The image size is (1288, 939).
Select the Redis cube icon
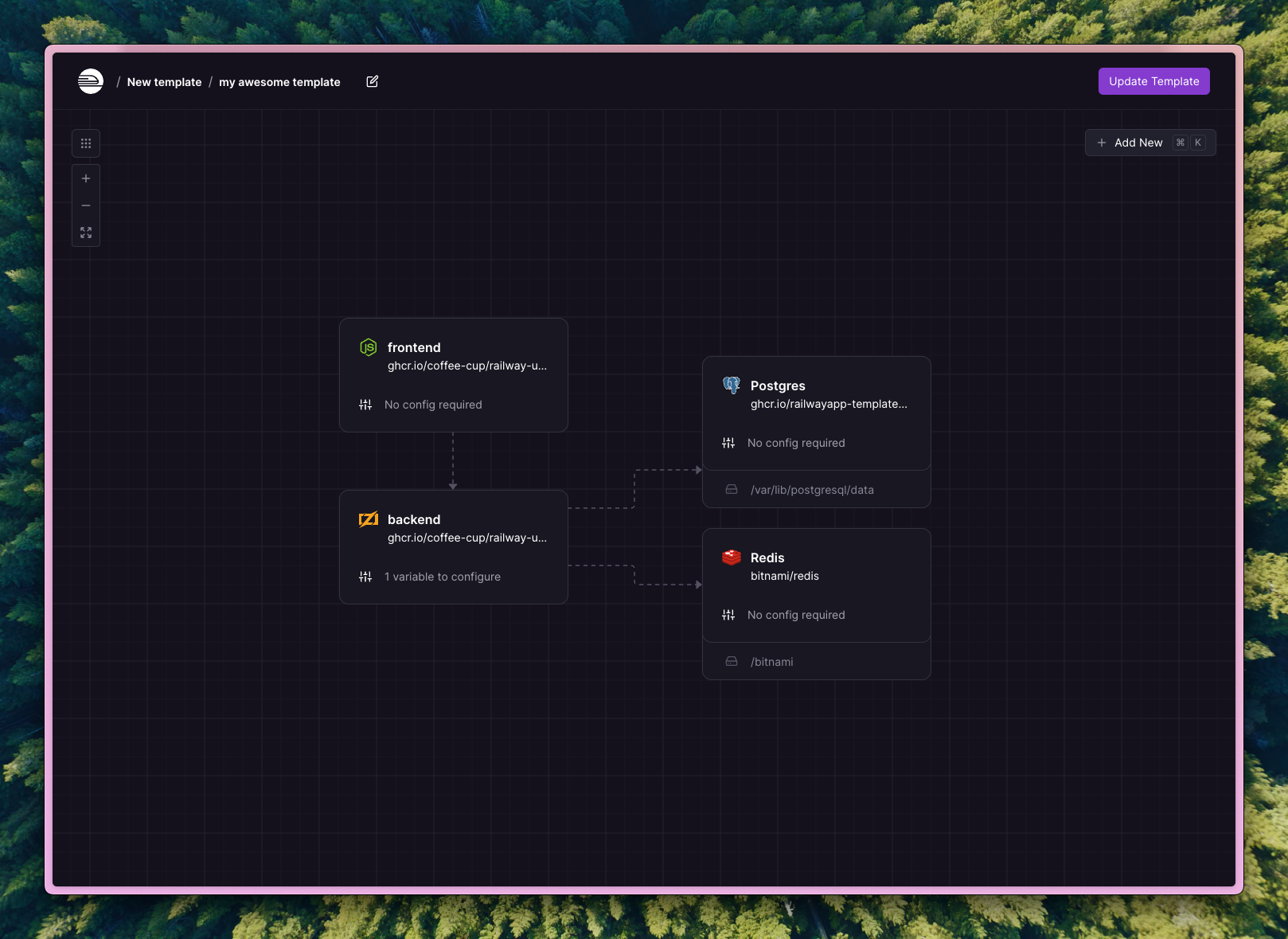[731, 558]
